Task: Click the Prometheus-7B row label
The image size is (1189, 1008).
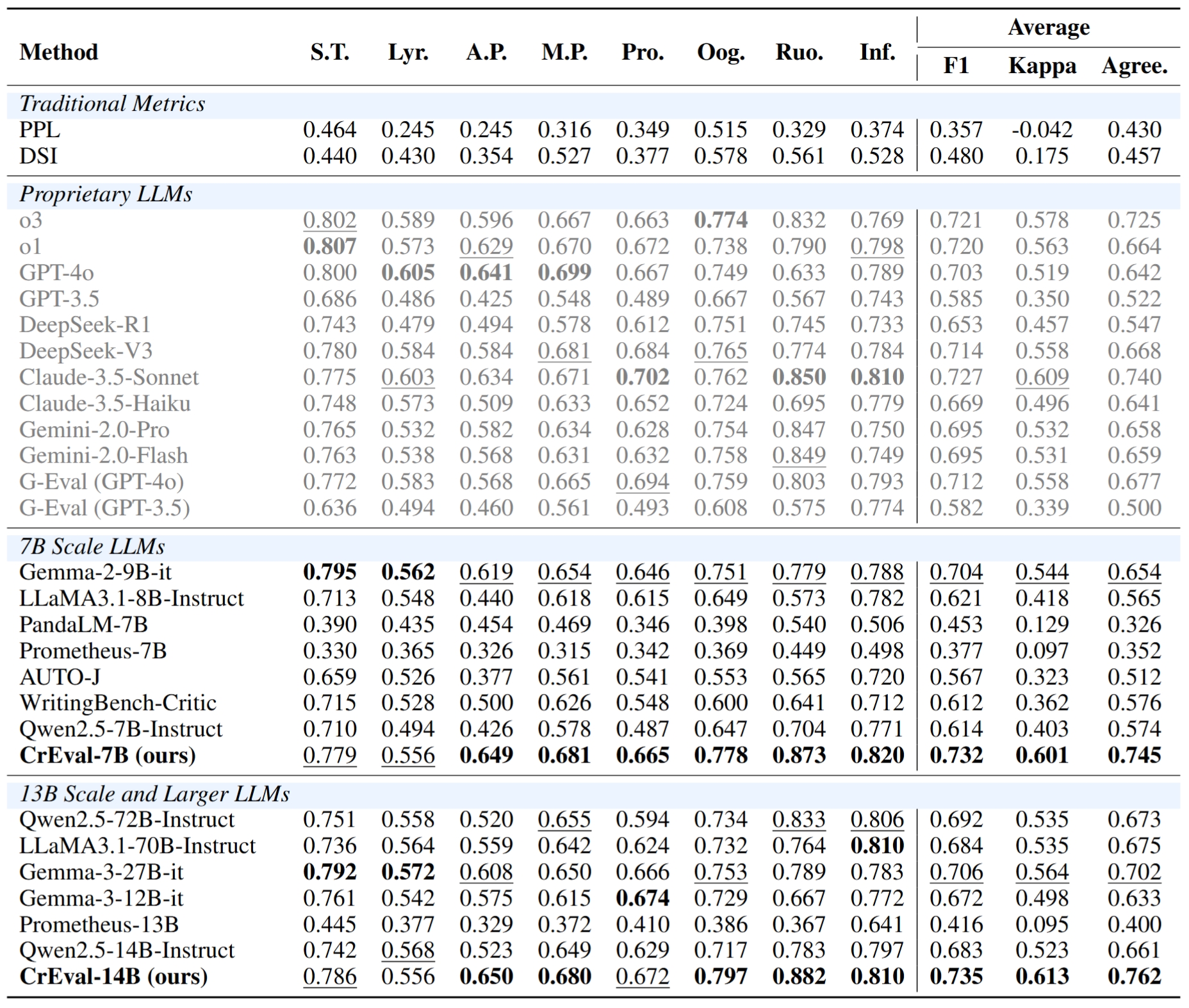Action: tap(93, 651)
